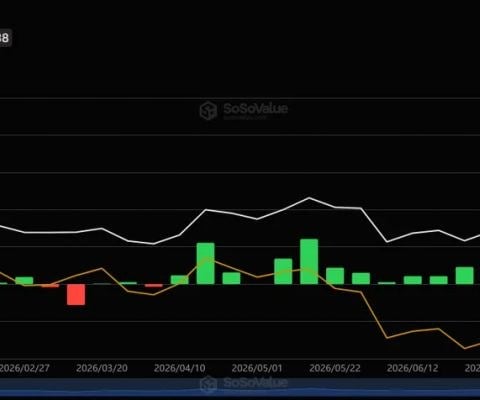Click the orange line peak over tall April bar
This screenshot has height=400, width=480.
click(207, 258)
